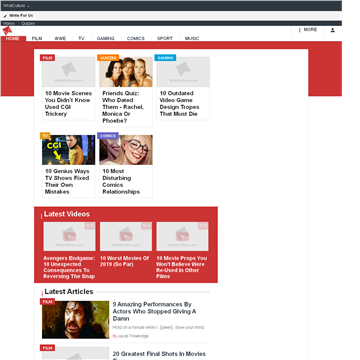The image size is (360, 360).
Task: Select the WWE navigation tab
Action: tap(60, 38)
